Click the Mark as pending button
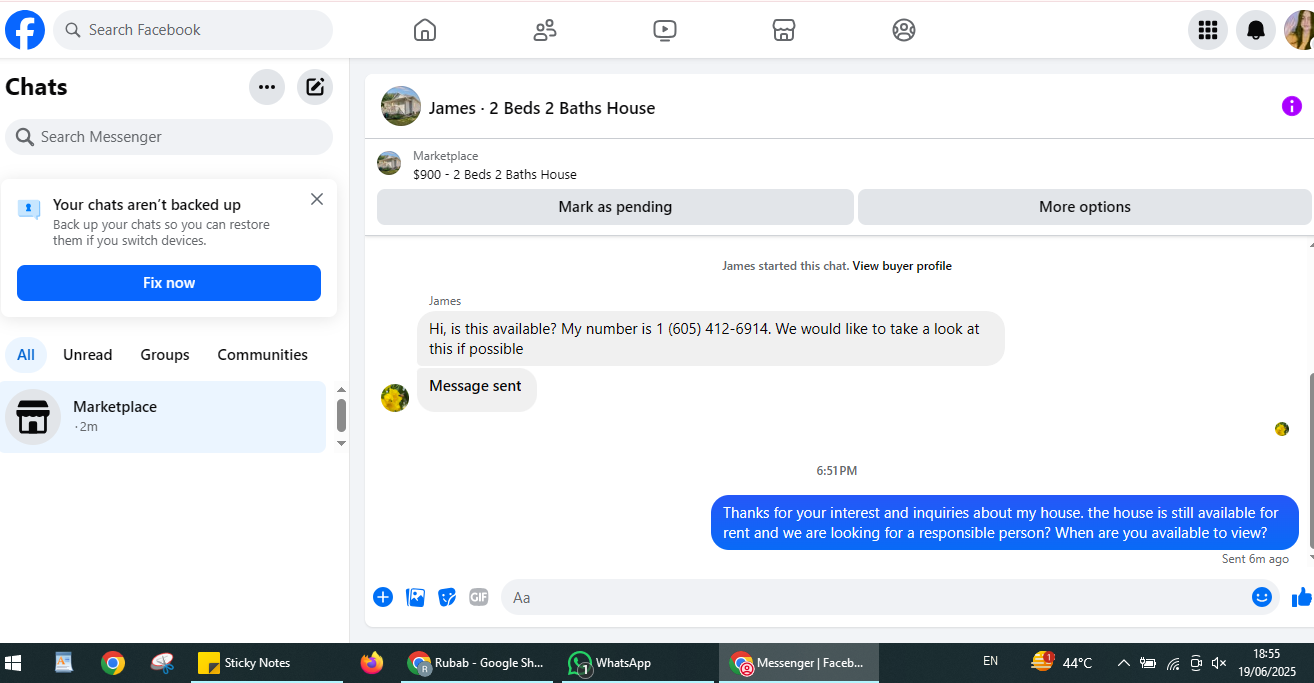Image resolution: width=1314 pixels, height=683 pixels. coord(615,207)
